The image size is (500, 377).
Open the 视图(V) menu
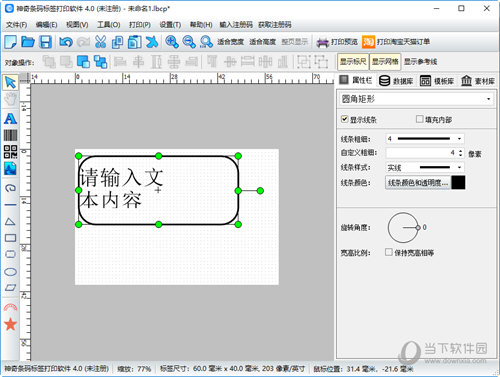point(77,25)
